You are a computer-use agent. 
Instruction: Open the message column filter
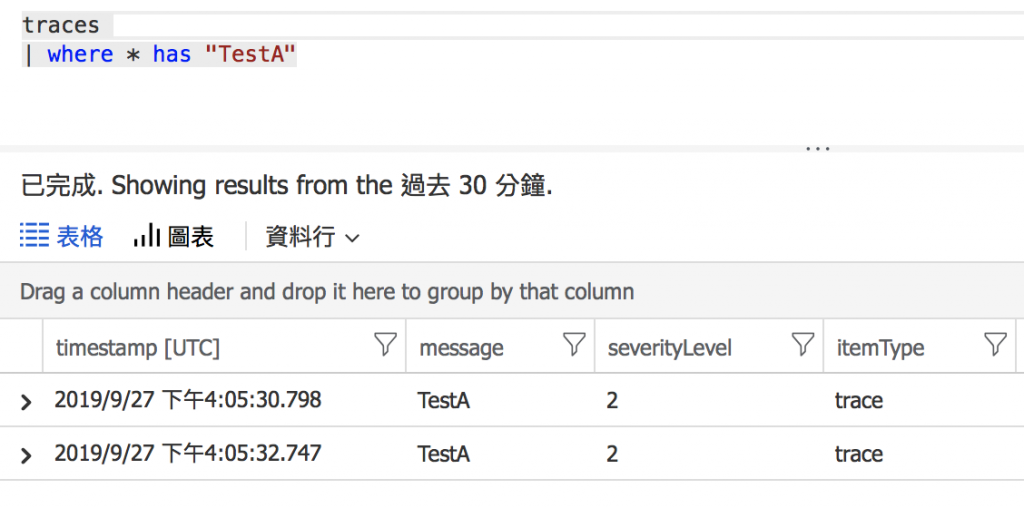pyautogui.click(x=574, y=346)
